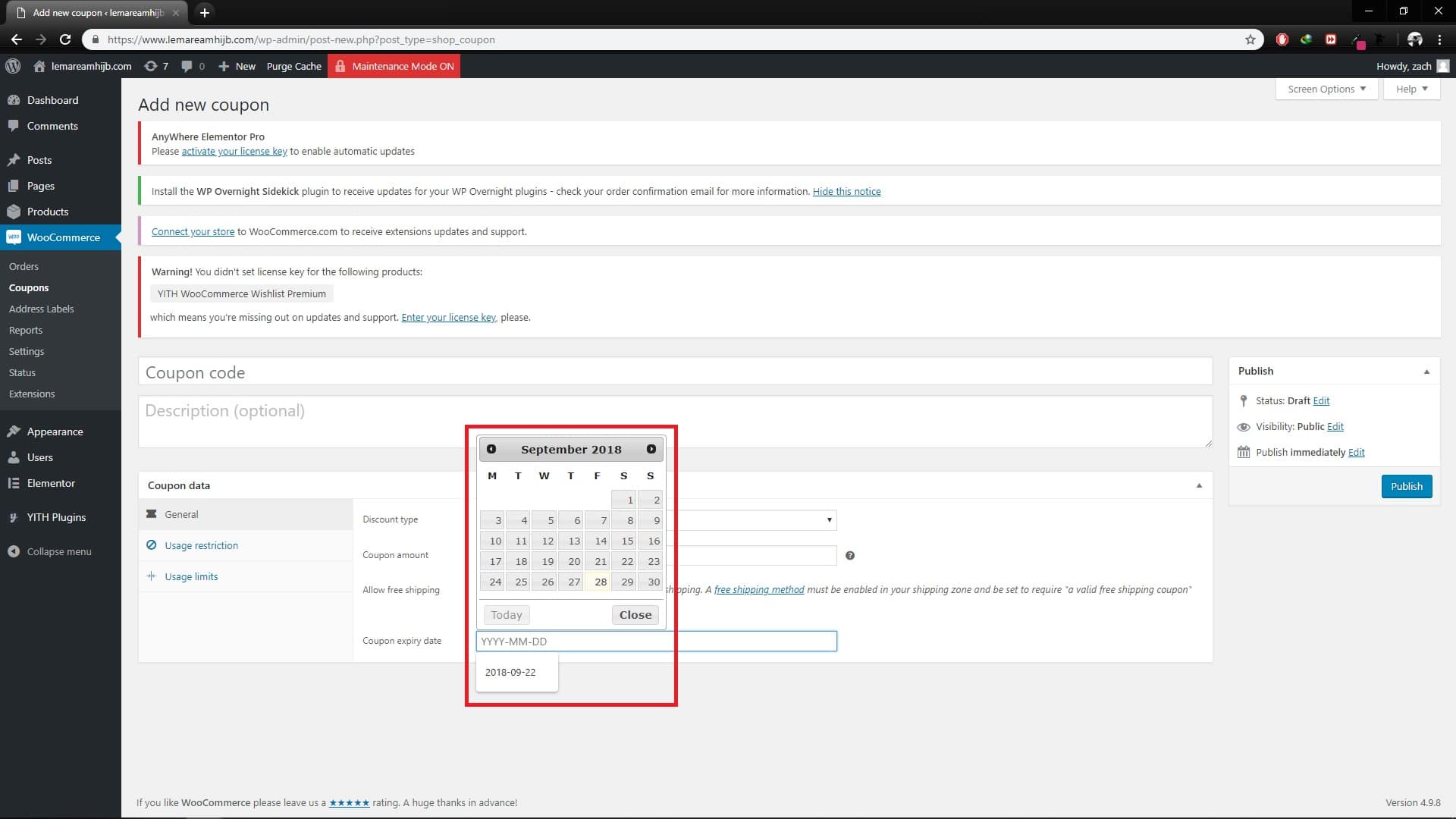The height and width of the screenshot is (819, 1456).
Task: Open Reports submenu item
Action: point(26,330)
